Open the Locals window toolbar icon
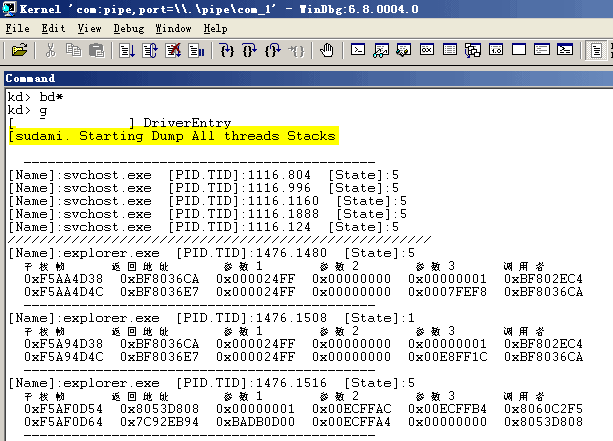The width and height of the screenshot is (613, 441). (x=403, y=50)
